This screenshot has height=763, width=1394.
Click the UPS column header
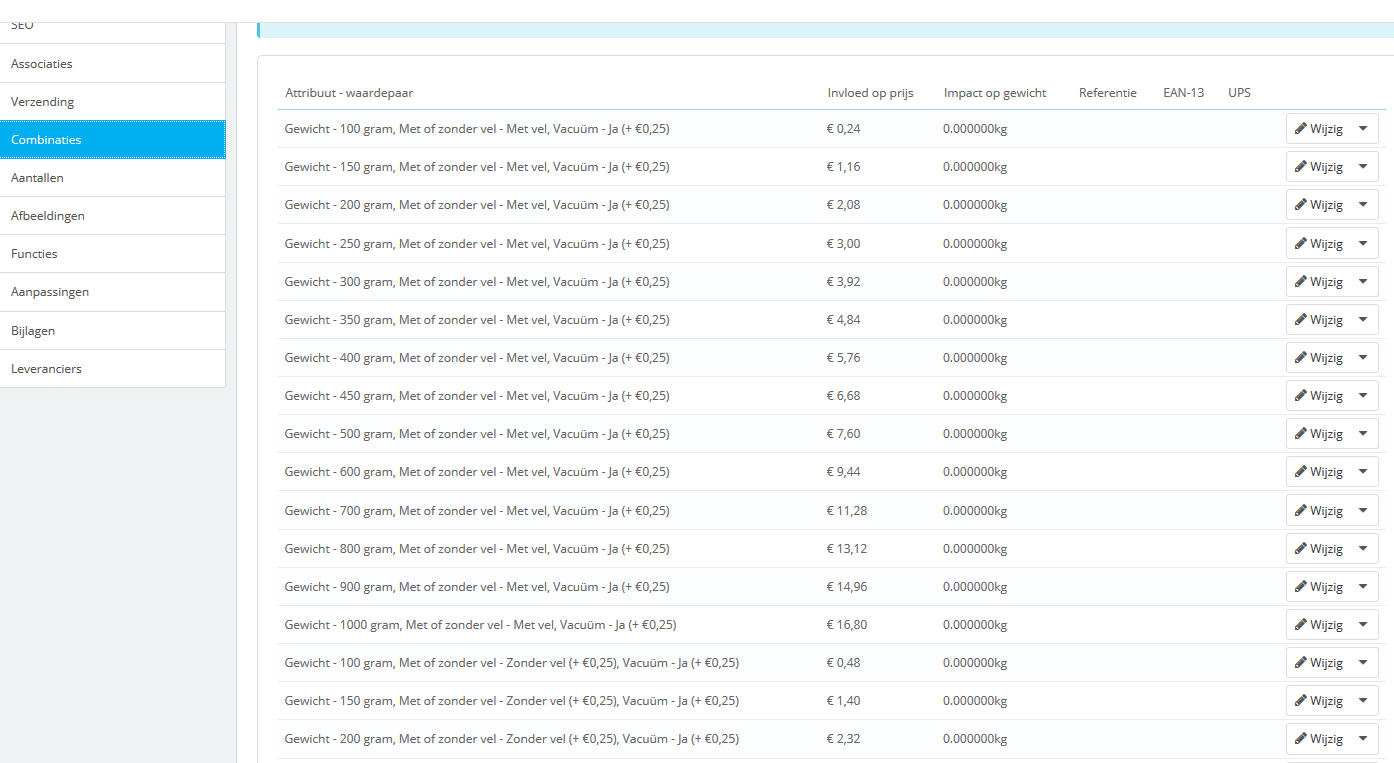1239,93
